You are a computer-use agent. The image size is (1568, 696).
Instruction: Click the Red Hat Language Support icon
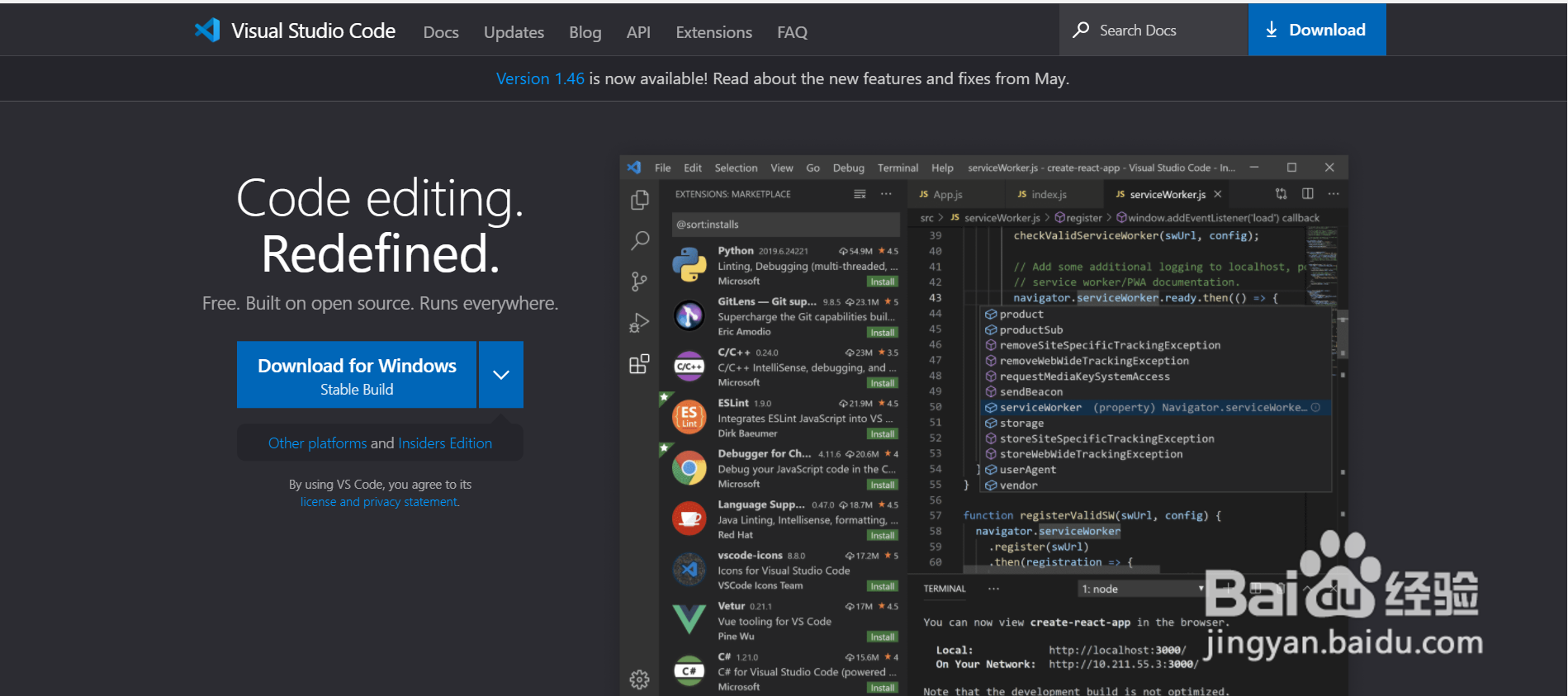click(689, 518)
